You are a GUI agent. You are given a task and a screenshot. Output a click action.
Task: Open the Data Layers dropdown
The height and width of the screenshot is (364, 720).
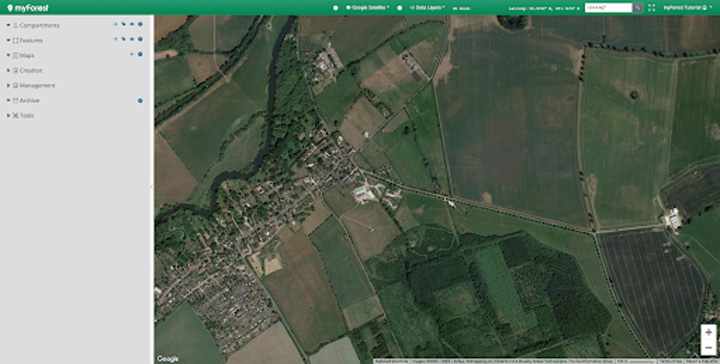coord(427,8)
